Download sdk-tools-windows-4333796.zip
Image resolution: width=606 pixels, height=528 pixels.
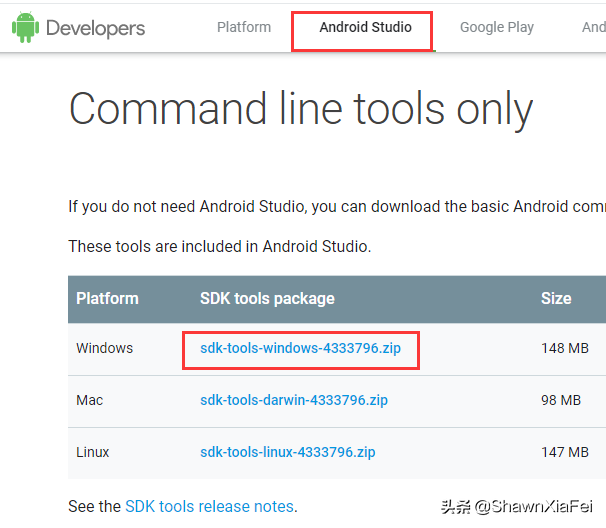(x=300, y=348)
